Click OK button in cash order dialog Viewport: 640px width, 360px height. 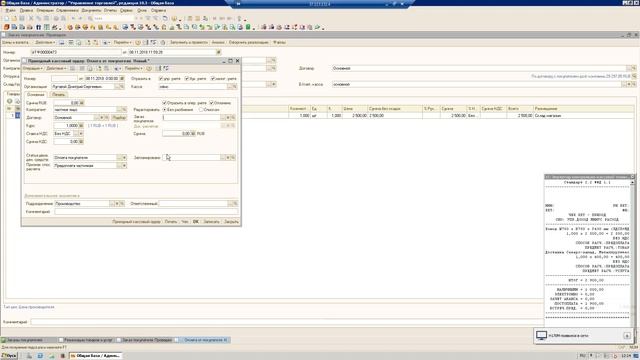(x=196, y=222)
